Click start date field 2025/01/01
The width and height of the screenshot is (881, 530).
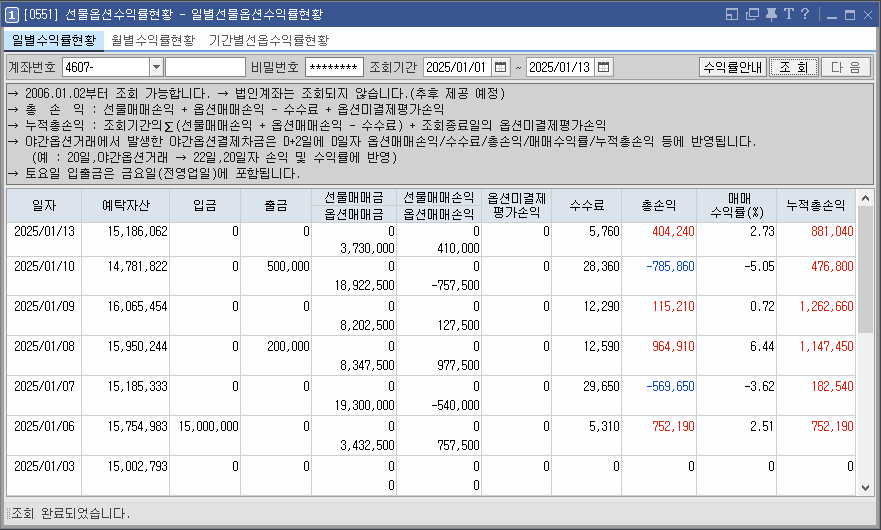click(457, 67)
